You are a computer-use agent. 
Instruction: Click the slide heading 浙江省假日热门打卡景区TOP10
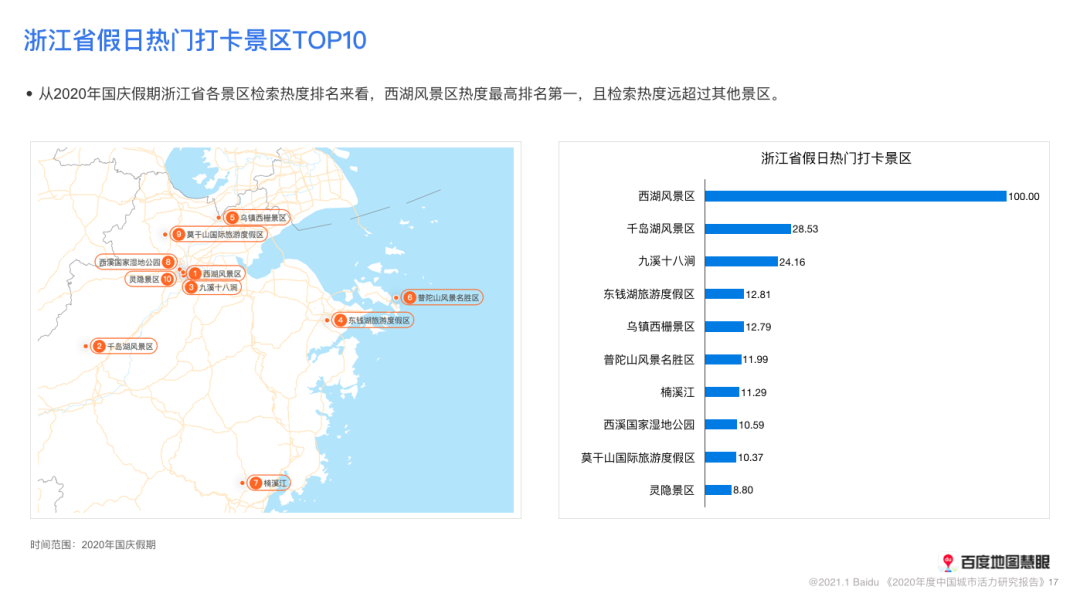point(195,40)
